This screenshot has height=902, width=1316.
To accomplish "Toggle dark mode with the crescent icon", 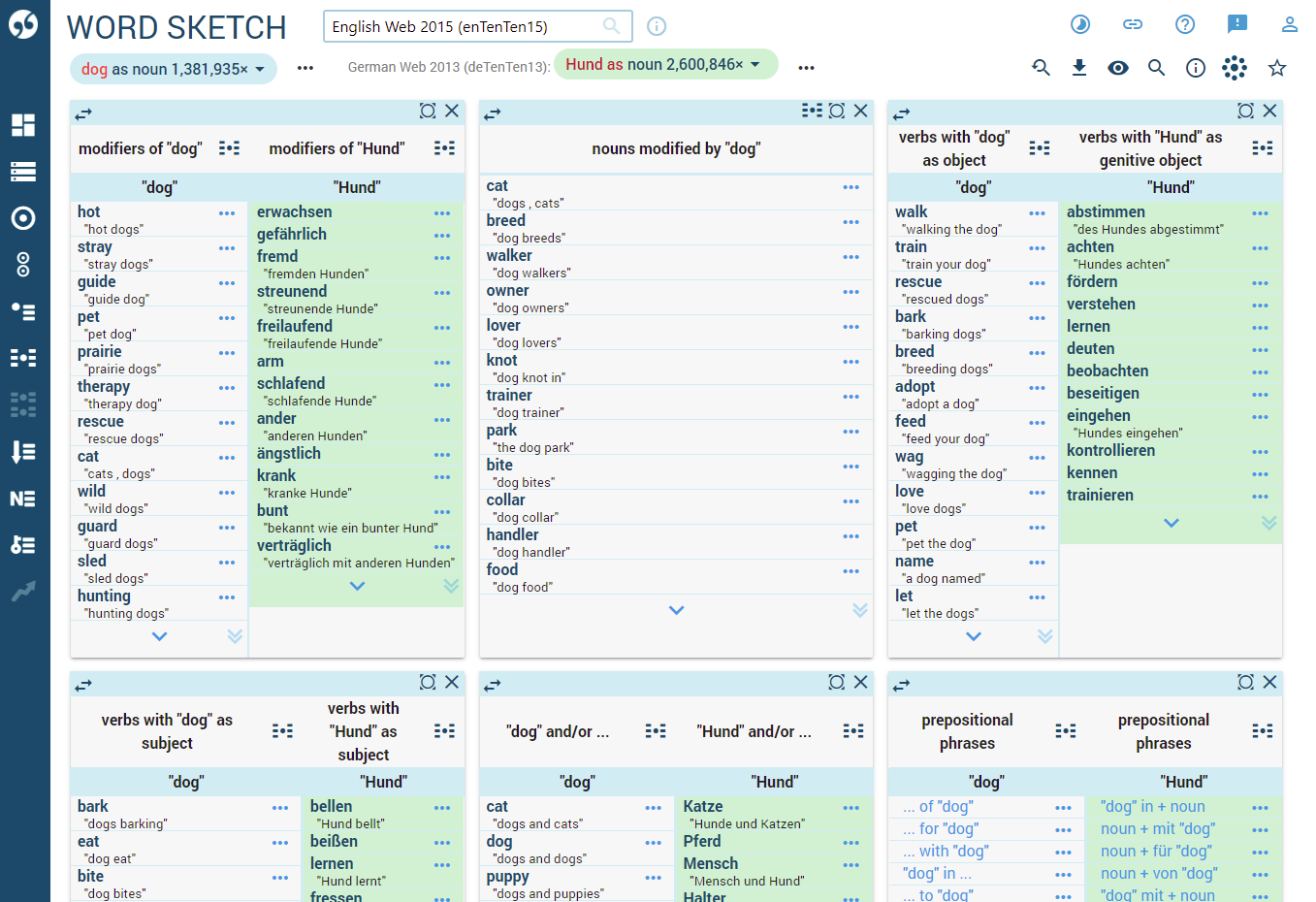I will 1080,24.
